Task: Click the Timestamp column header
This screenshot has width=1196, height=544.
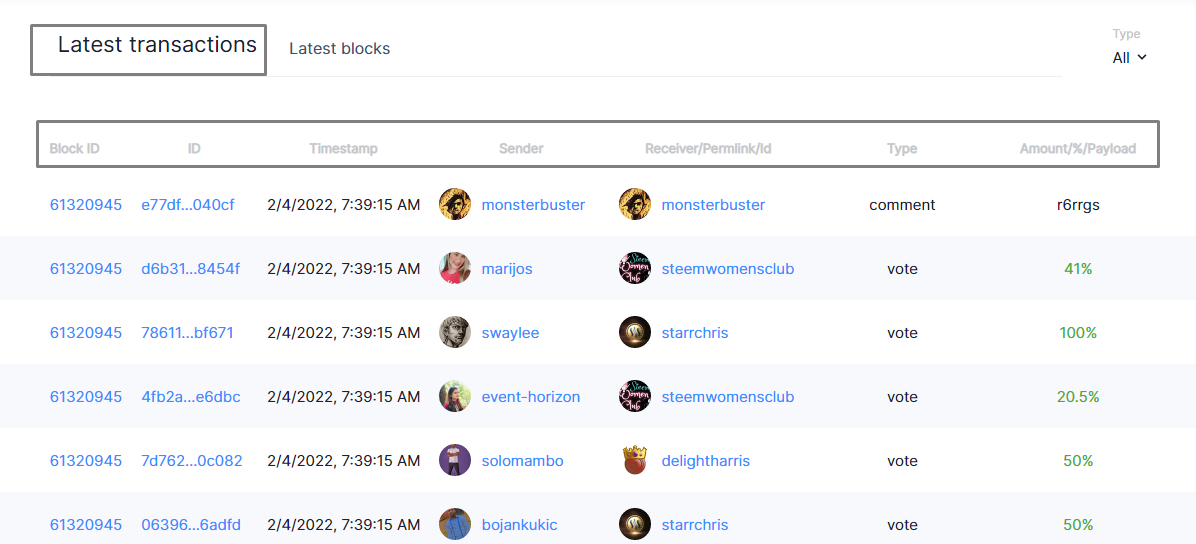Action: point(343,149)
